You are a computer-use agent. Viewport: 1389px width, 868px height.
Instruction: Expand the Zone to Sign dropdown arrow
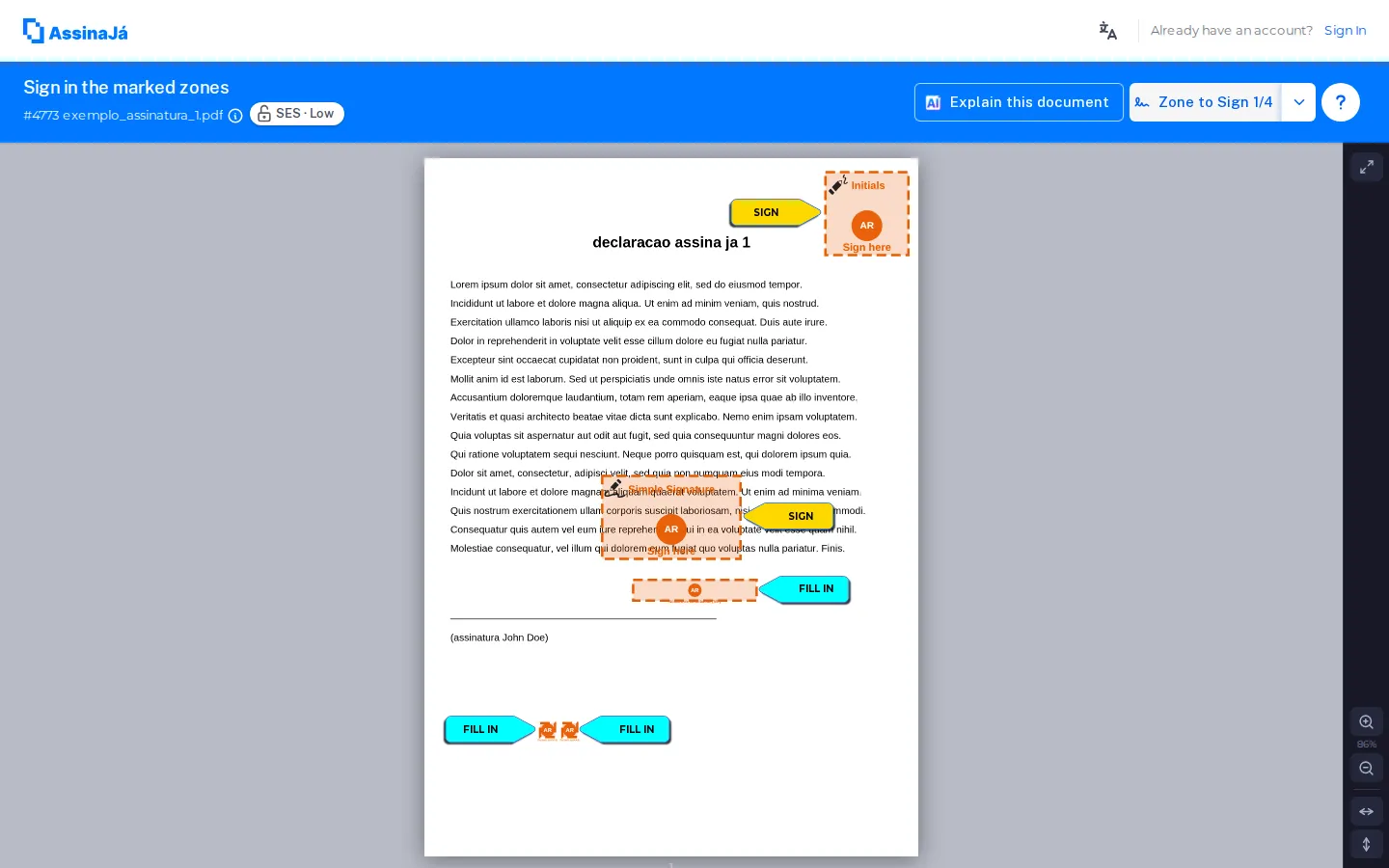pyautogui.click(x=1299, y=102)
